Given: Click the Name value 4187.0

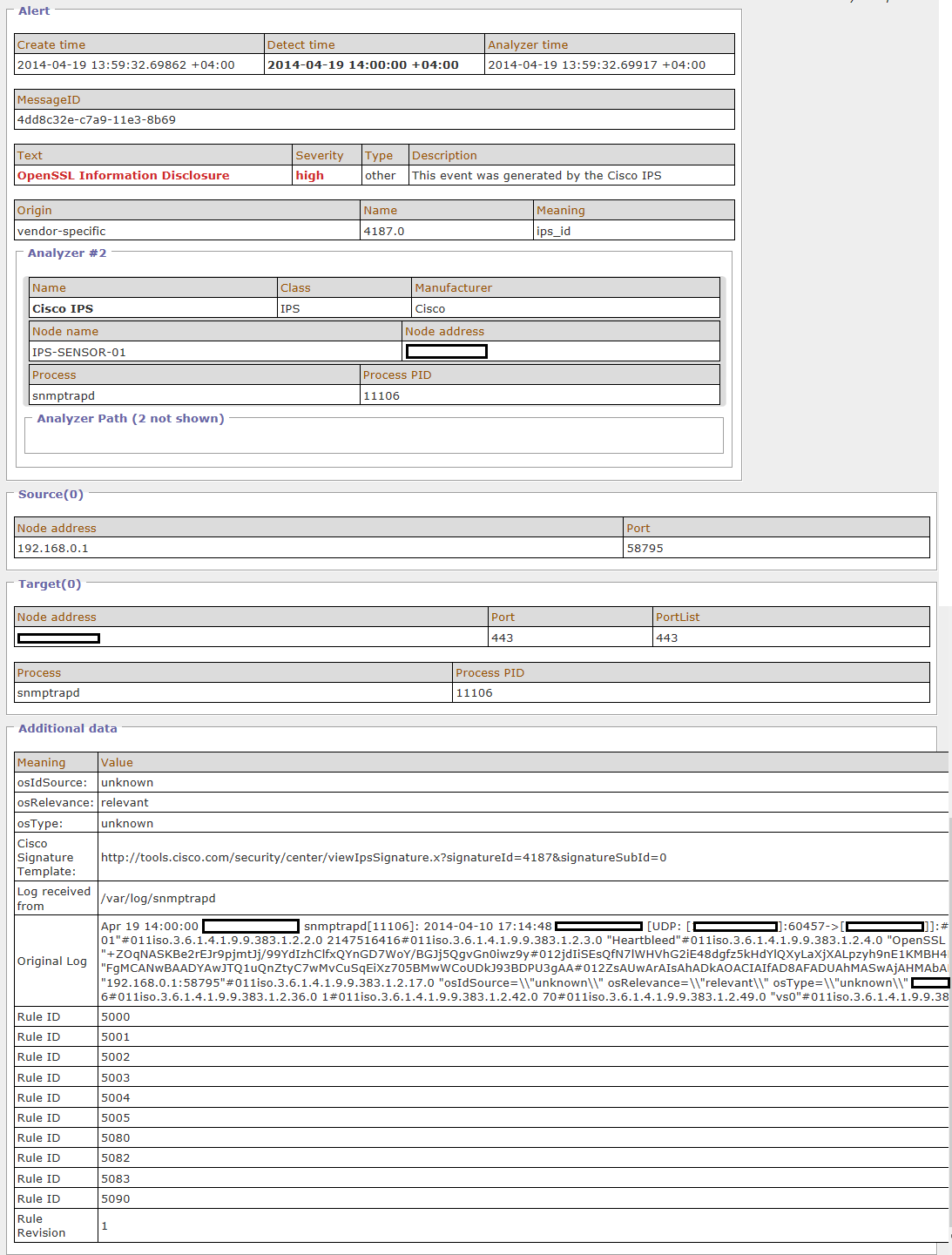Looking at the screenshot, I should (x=384, y=232).
